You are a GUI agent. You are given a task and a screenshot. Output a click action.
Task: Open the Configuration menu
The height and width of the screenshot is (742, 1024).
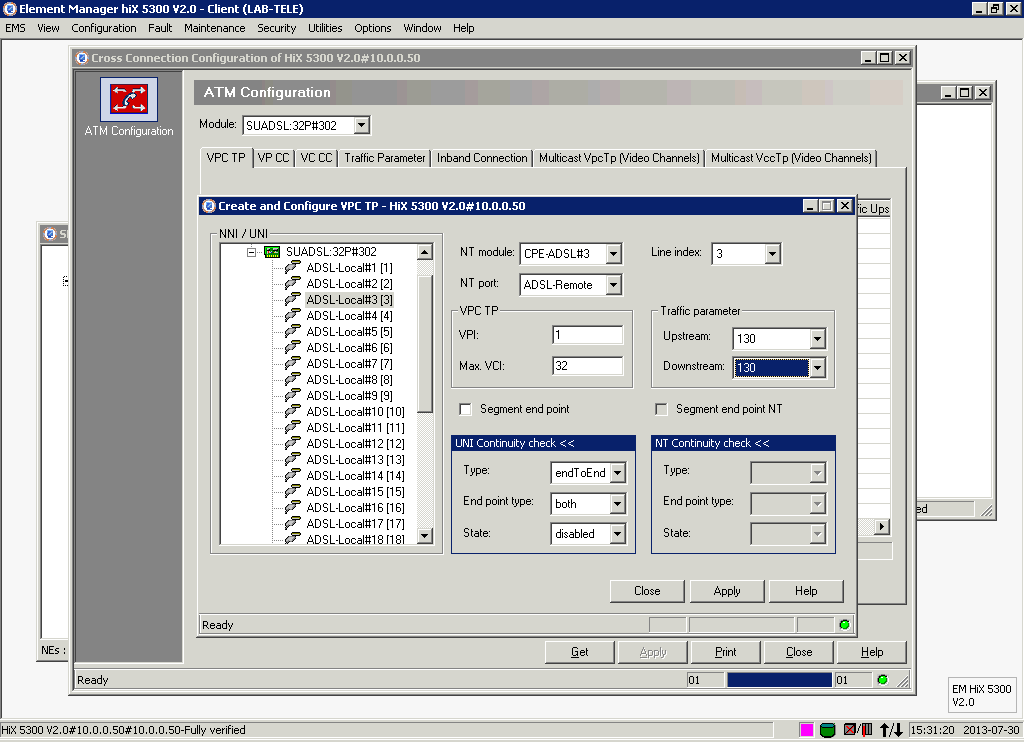104,28
